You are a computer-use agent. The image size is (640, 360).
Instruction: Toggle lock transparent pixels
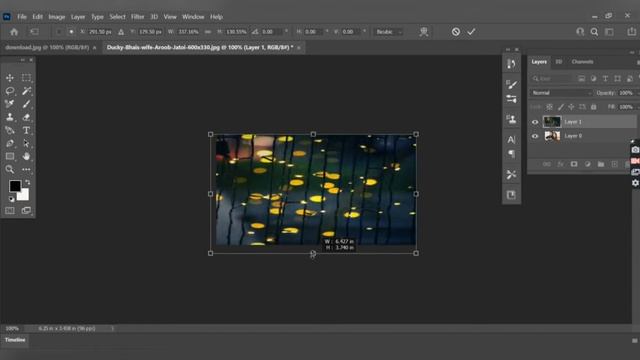549,107
